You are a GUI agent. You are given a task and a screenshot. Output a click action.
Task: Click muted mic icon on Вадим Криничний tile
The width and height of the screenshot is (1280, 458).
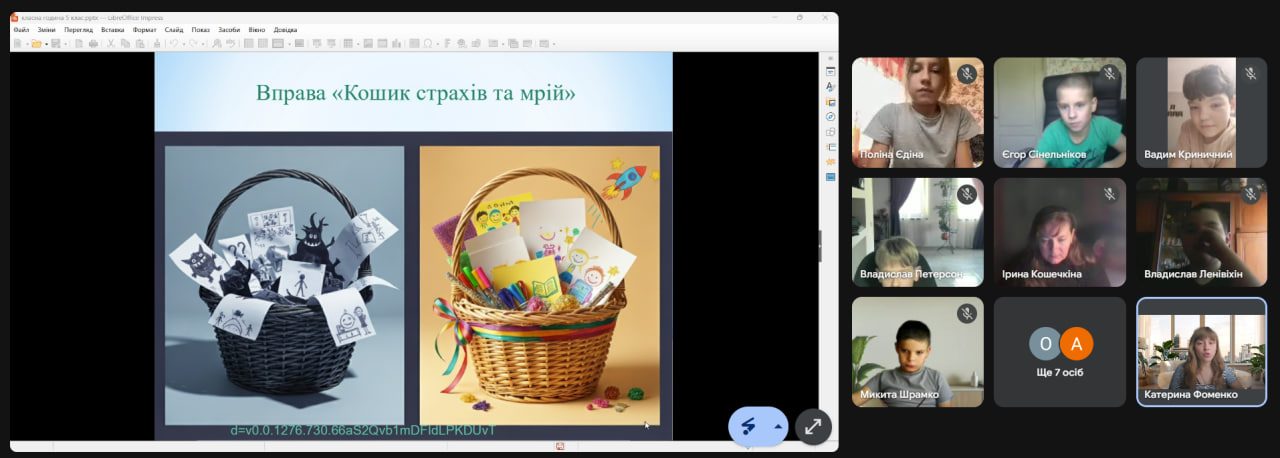pos(1250,74)
